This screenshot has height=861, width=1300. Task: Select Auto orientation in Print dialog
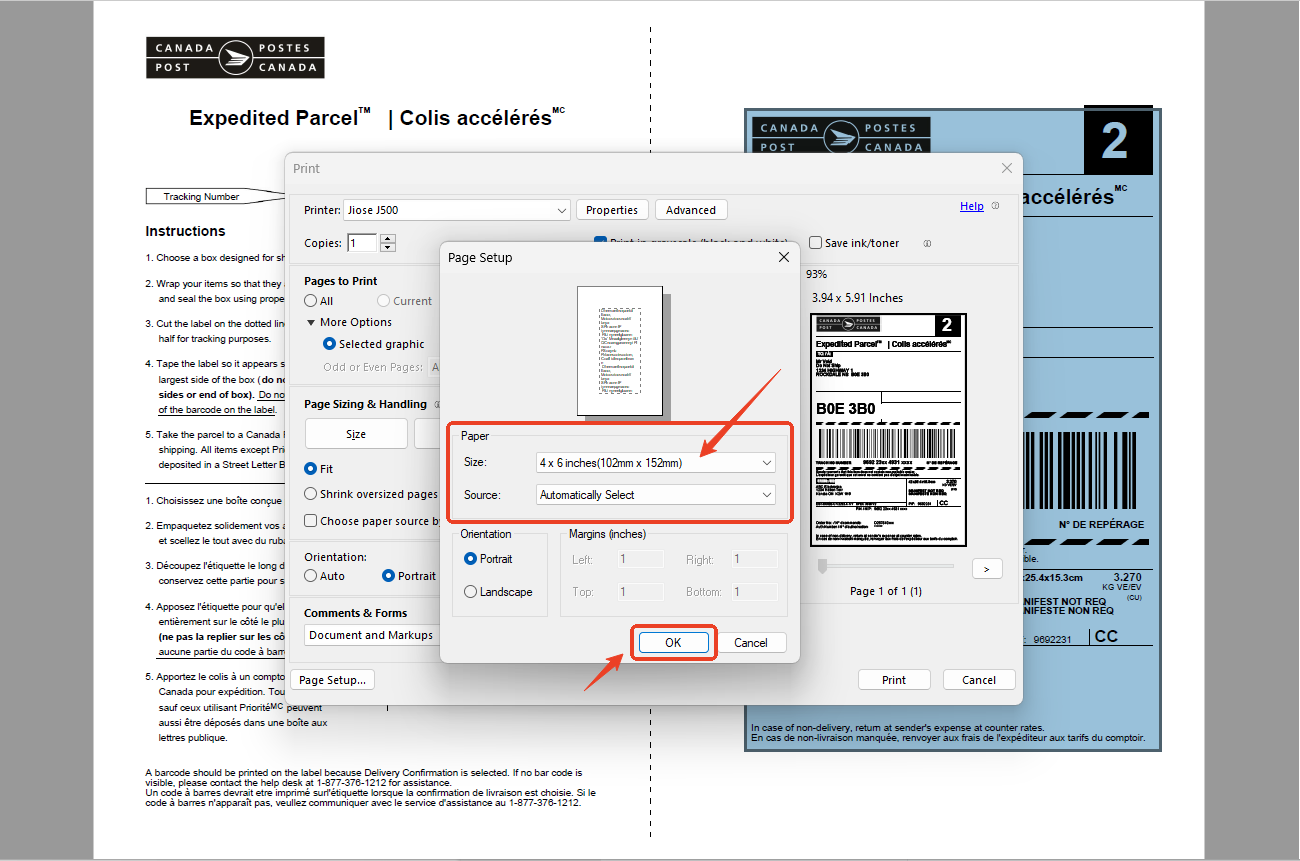point(311,576)
